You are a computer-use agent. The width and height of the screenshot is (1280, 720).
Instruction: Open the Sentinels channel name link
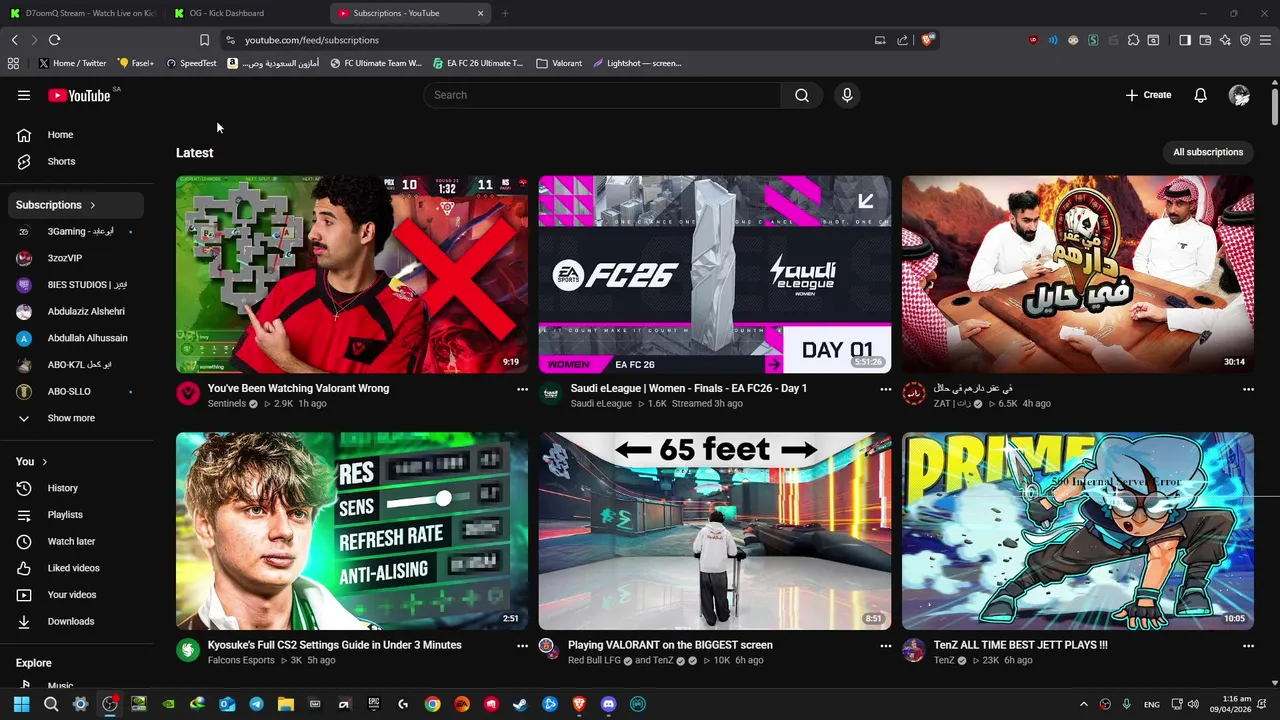[227, 404]
